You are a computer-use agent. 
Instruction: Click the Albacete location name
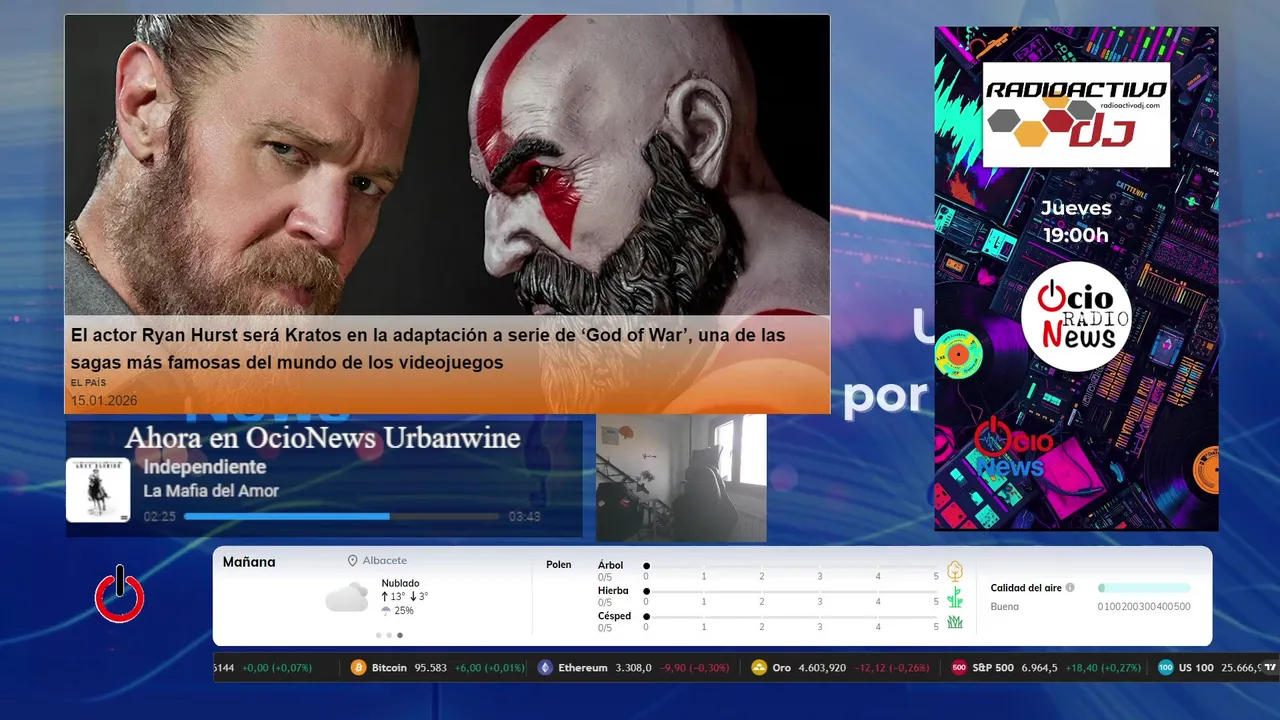(385, 561)
